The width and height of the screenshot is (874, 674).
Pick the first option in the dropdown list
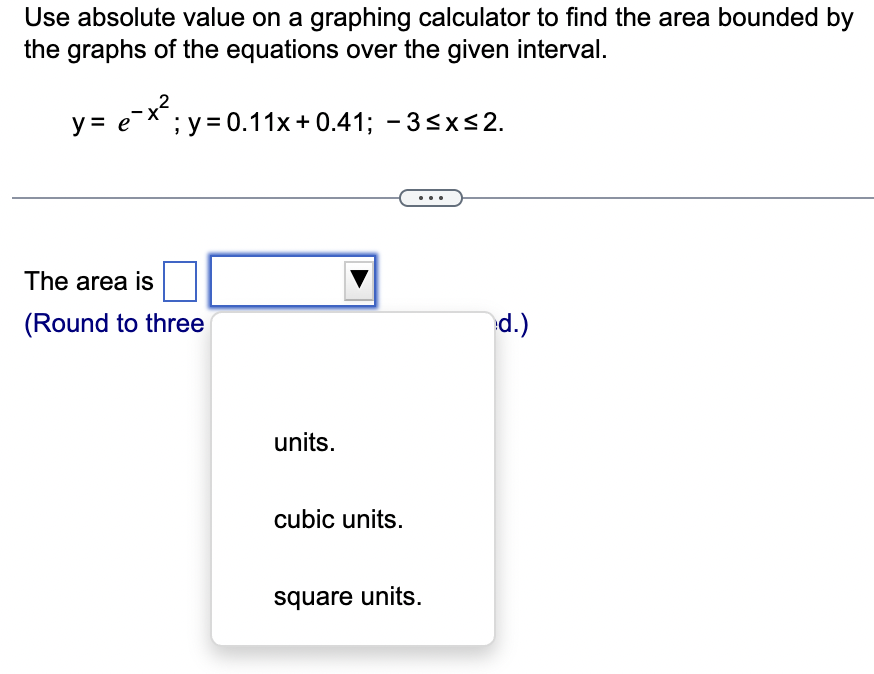point(303,442)
